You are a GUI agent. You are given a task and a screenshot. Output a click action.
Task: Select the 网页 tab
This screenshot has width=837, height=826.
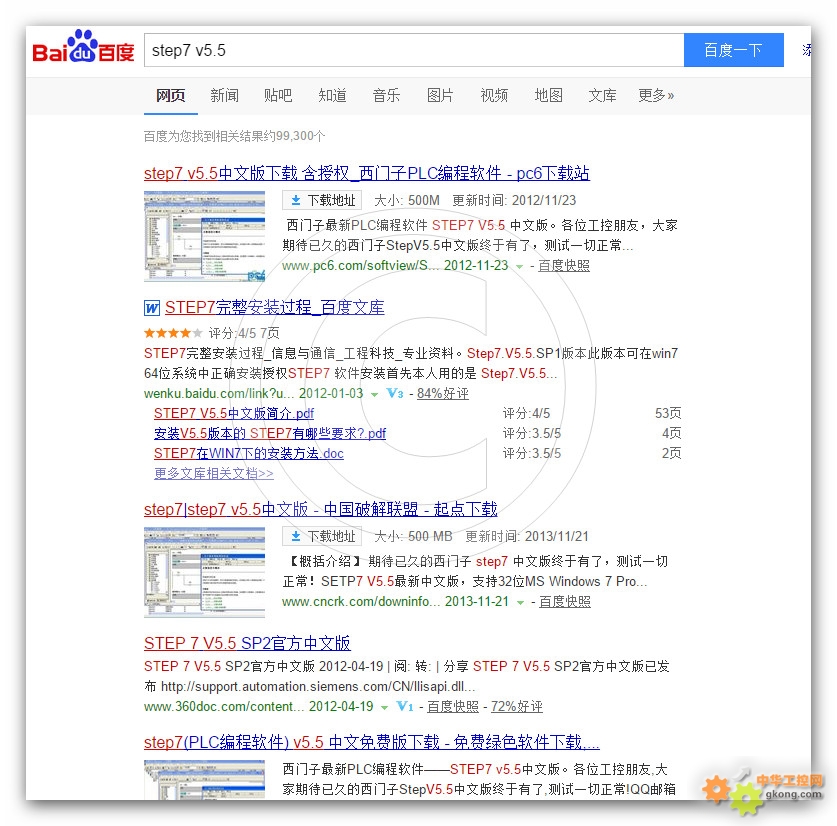point(170,96)
